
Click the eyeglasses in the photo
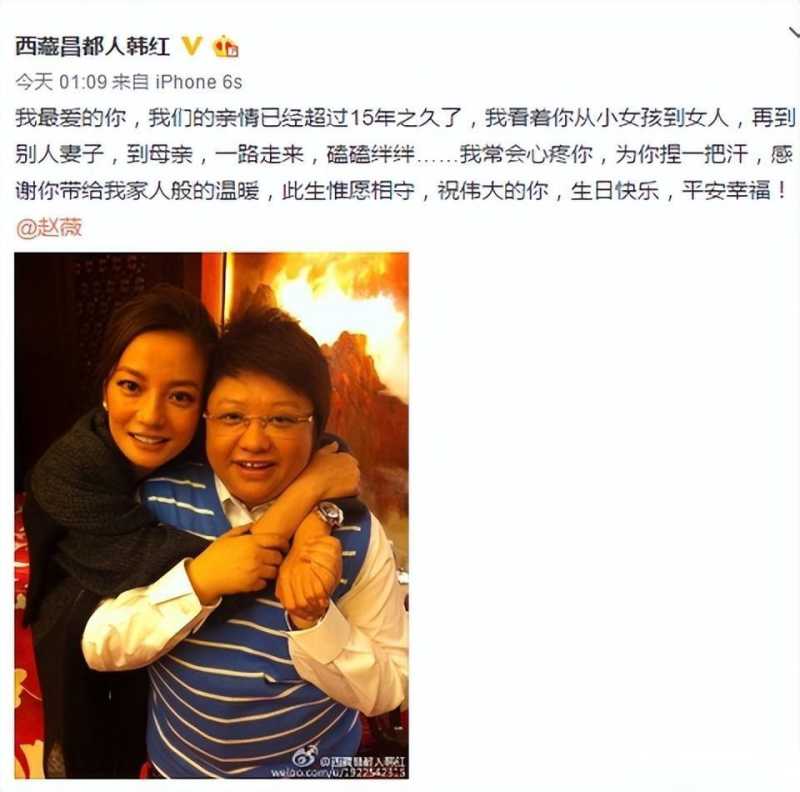[258, 421]
